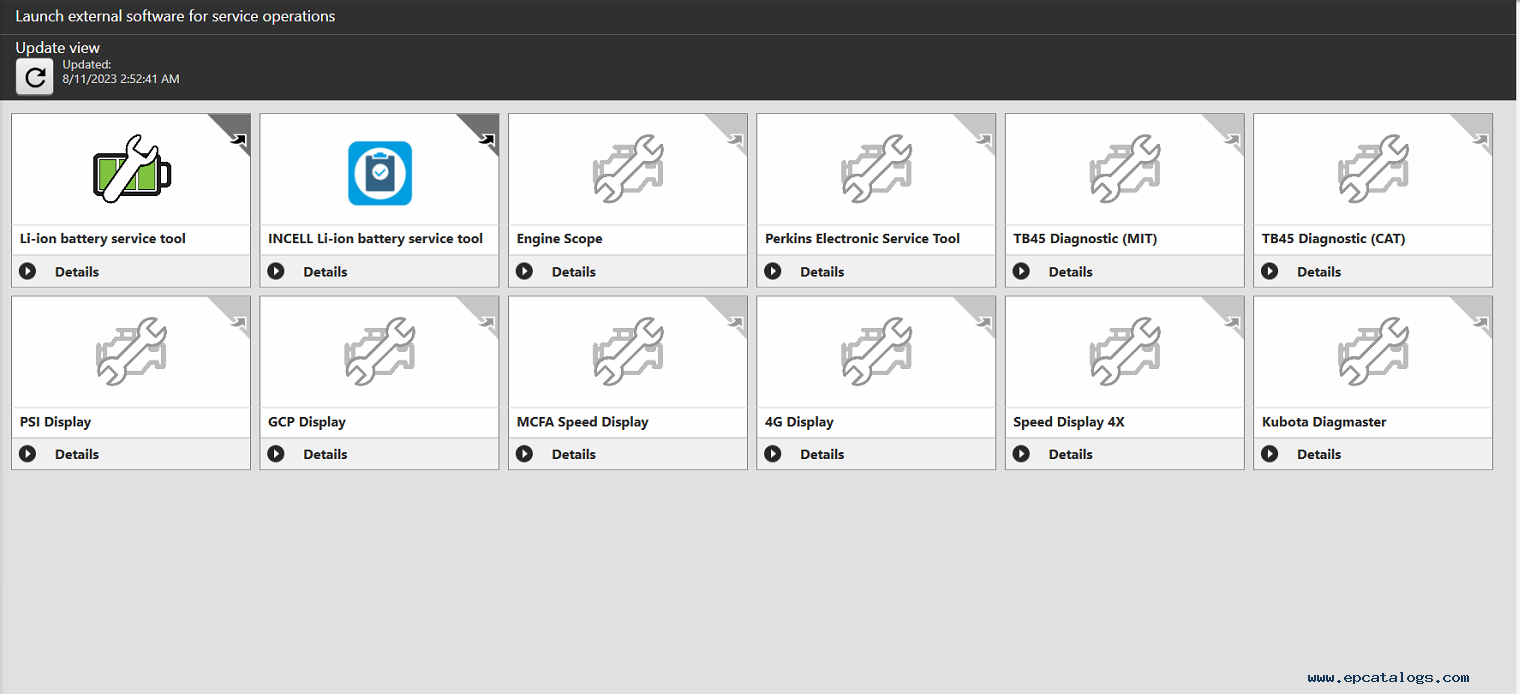Click the refresh Update view button

[x=35, y=77]
